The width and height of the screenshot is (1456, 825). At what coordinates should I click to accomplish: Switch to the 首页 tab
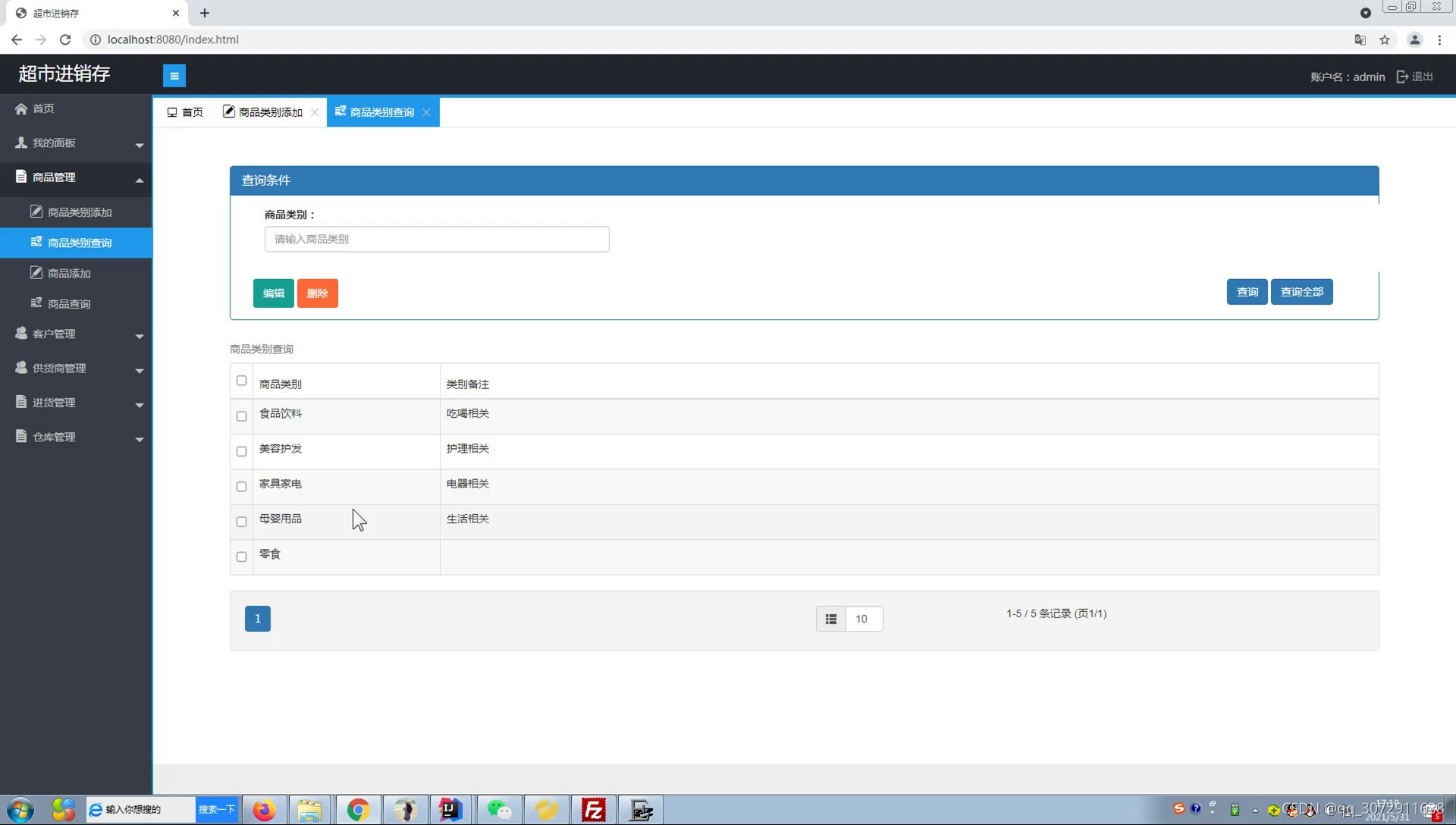pos(186,112)
